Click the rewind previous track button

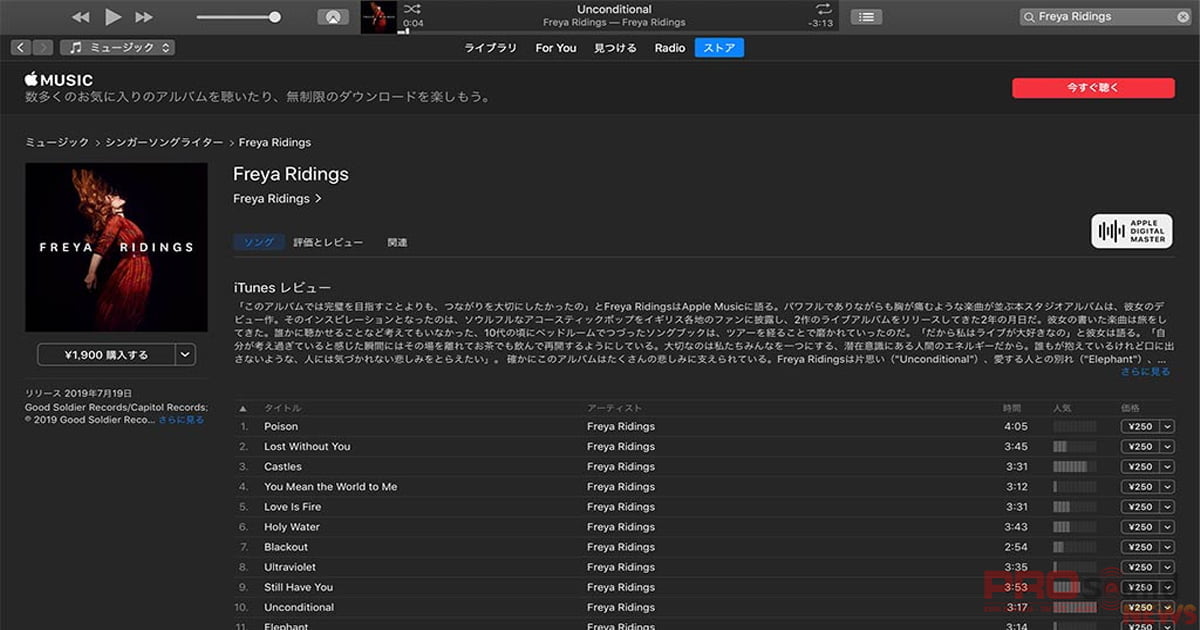pyautogui.click(x=81, y=17)
